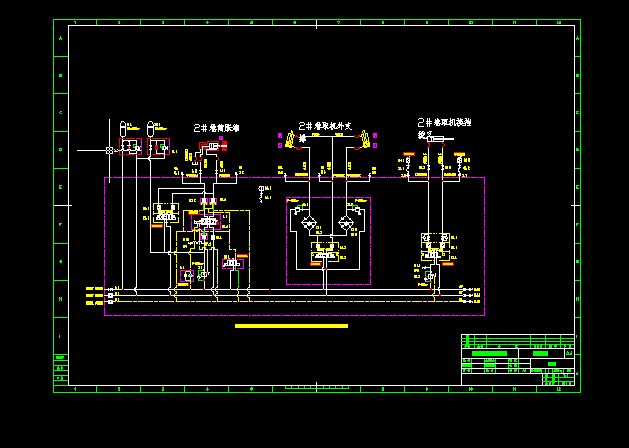Viewport: 629px width, 448px height.
Task: Select the left yellow motor symbol
Action: click(x=289, y=140)
